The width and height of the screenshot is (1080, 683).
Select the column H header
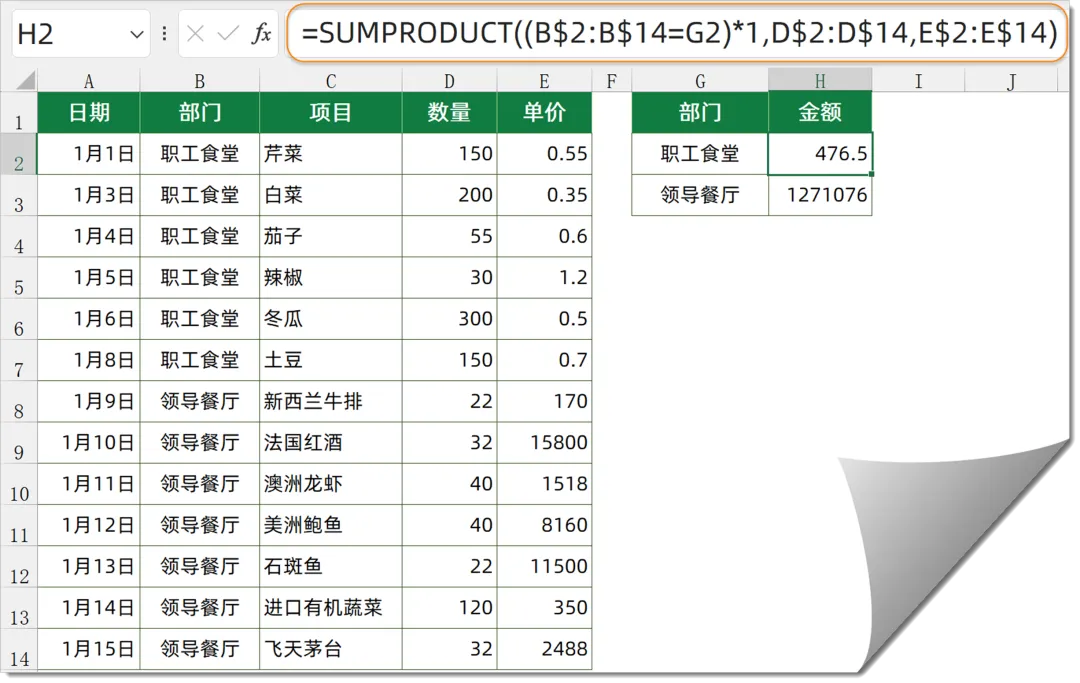pos(820,81)
